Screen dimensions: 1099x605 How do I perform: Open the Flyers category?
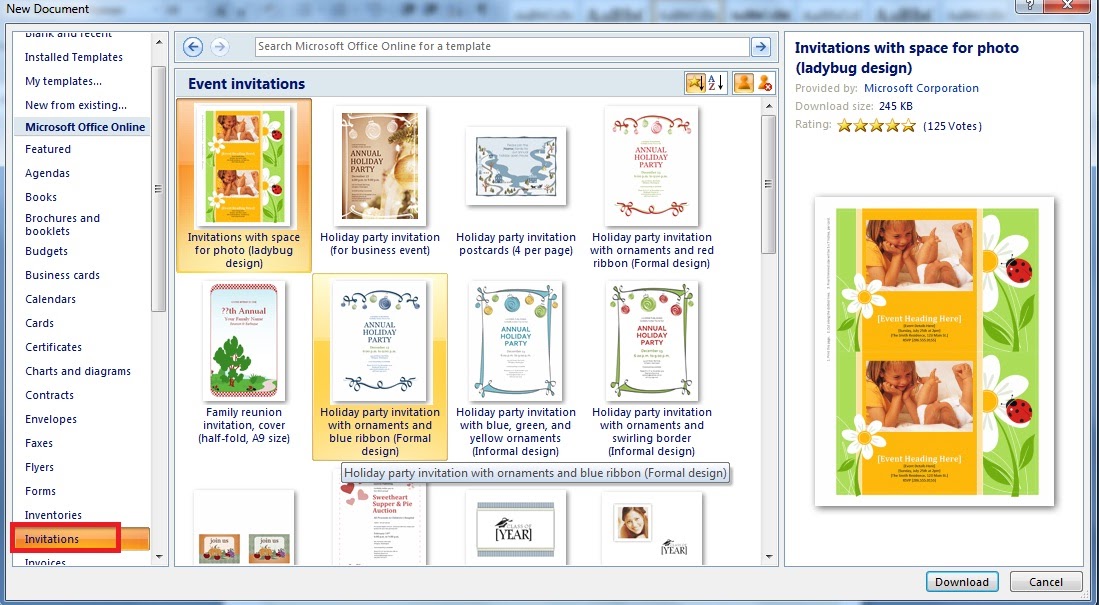pos(39,467)
